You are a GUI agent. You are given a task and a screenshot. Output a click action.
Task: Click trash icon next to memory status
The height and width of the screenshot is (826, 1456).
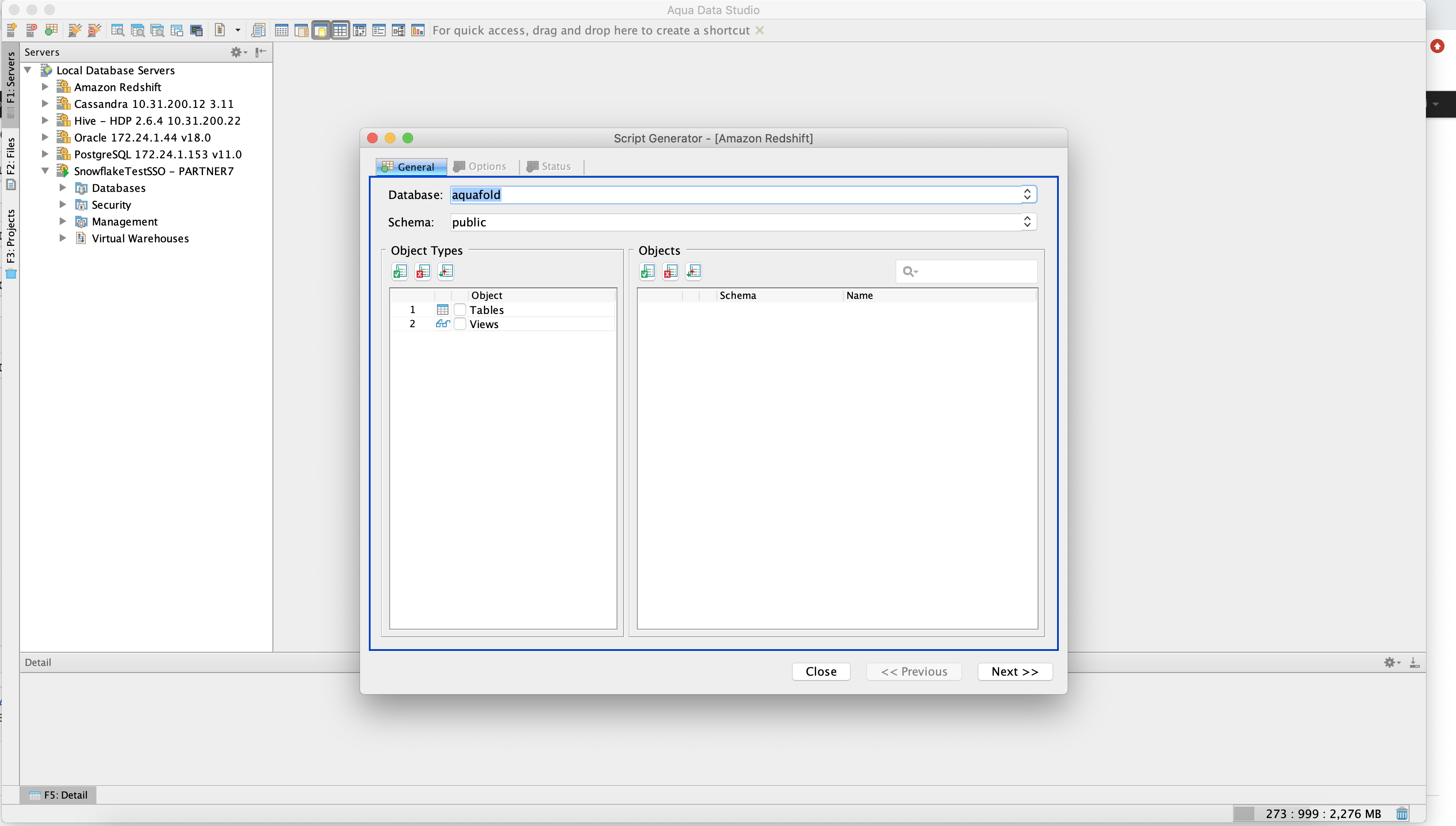[1402, 814]
